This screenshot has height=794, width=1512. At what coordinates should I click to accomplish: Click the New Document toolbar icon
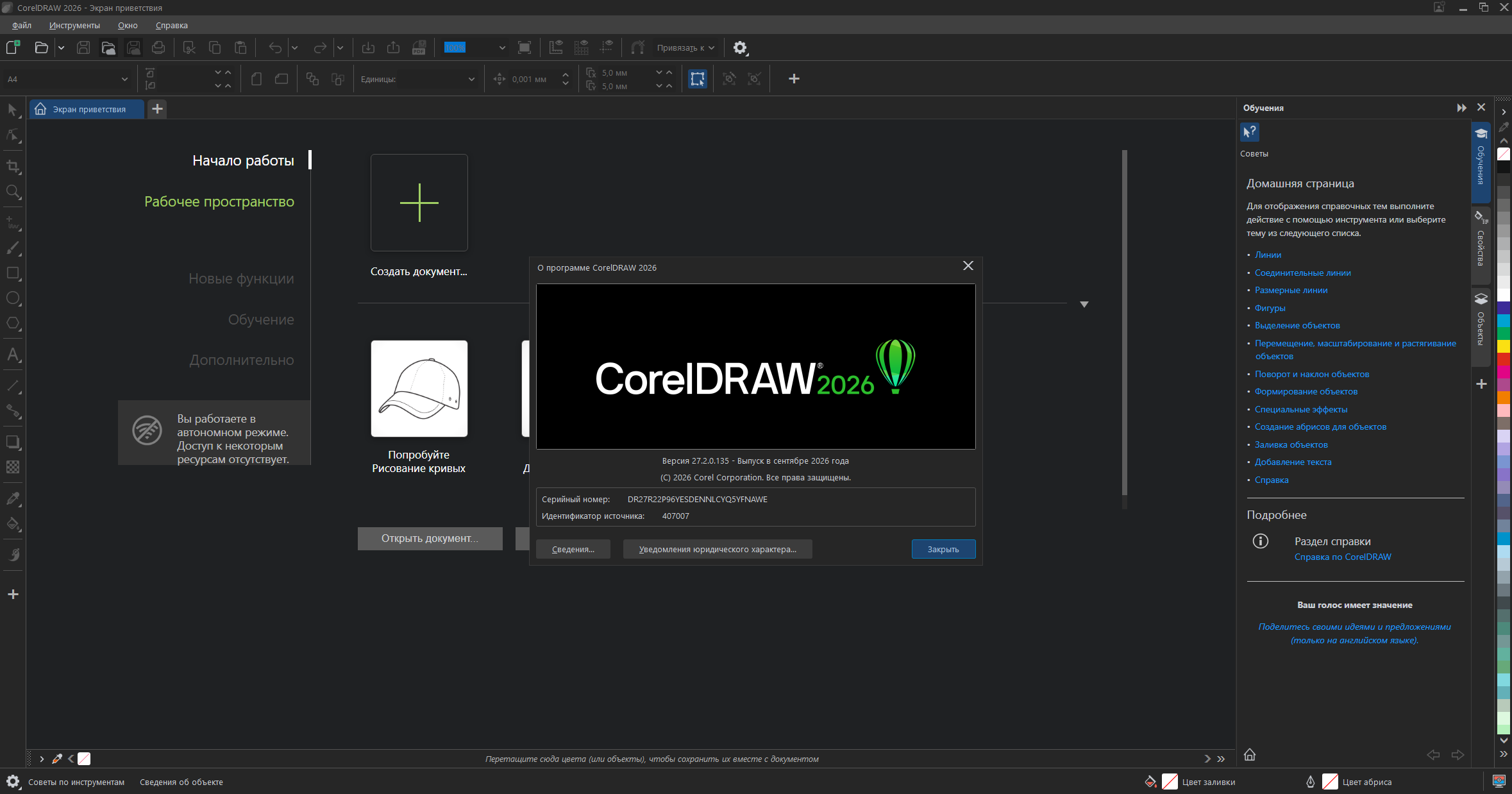tap(13, 47)
